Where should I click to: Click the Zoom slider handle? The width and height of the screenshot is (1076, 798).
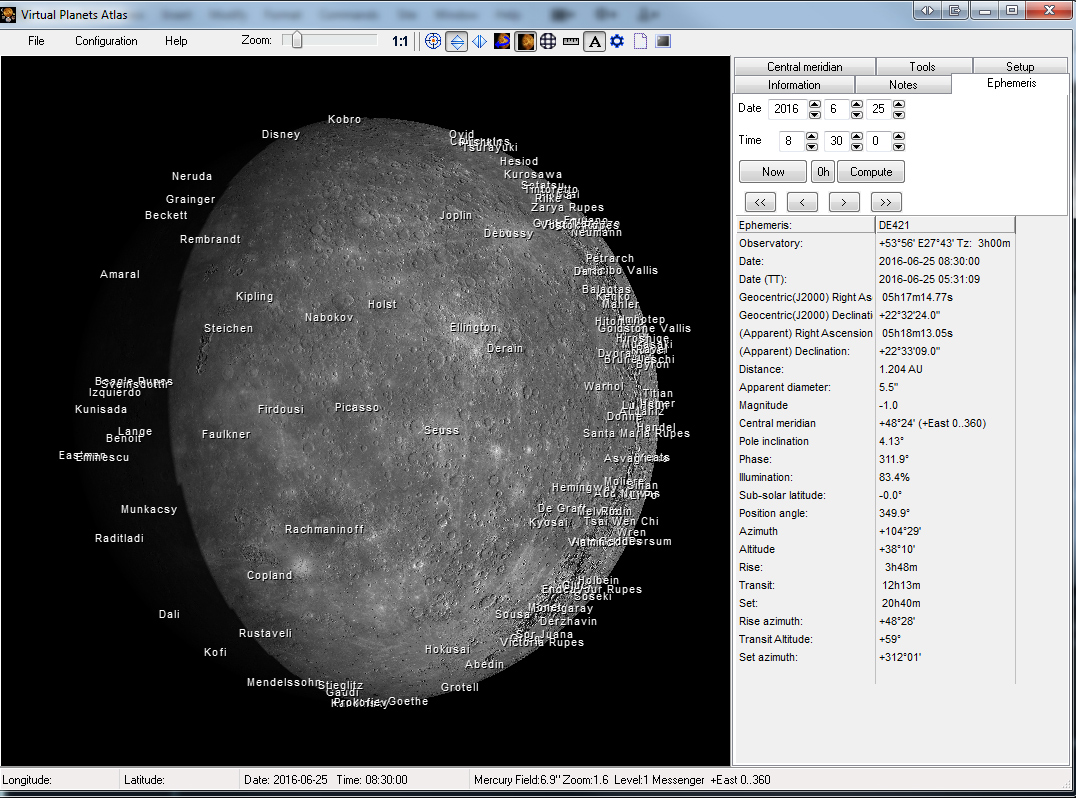click(296, 40)
